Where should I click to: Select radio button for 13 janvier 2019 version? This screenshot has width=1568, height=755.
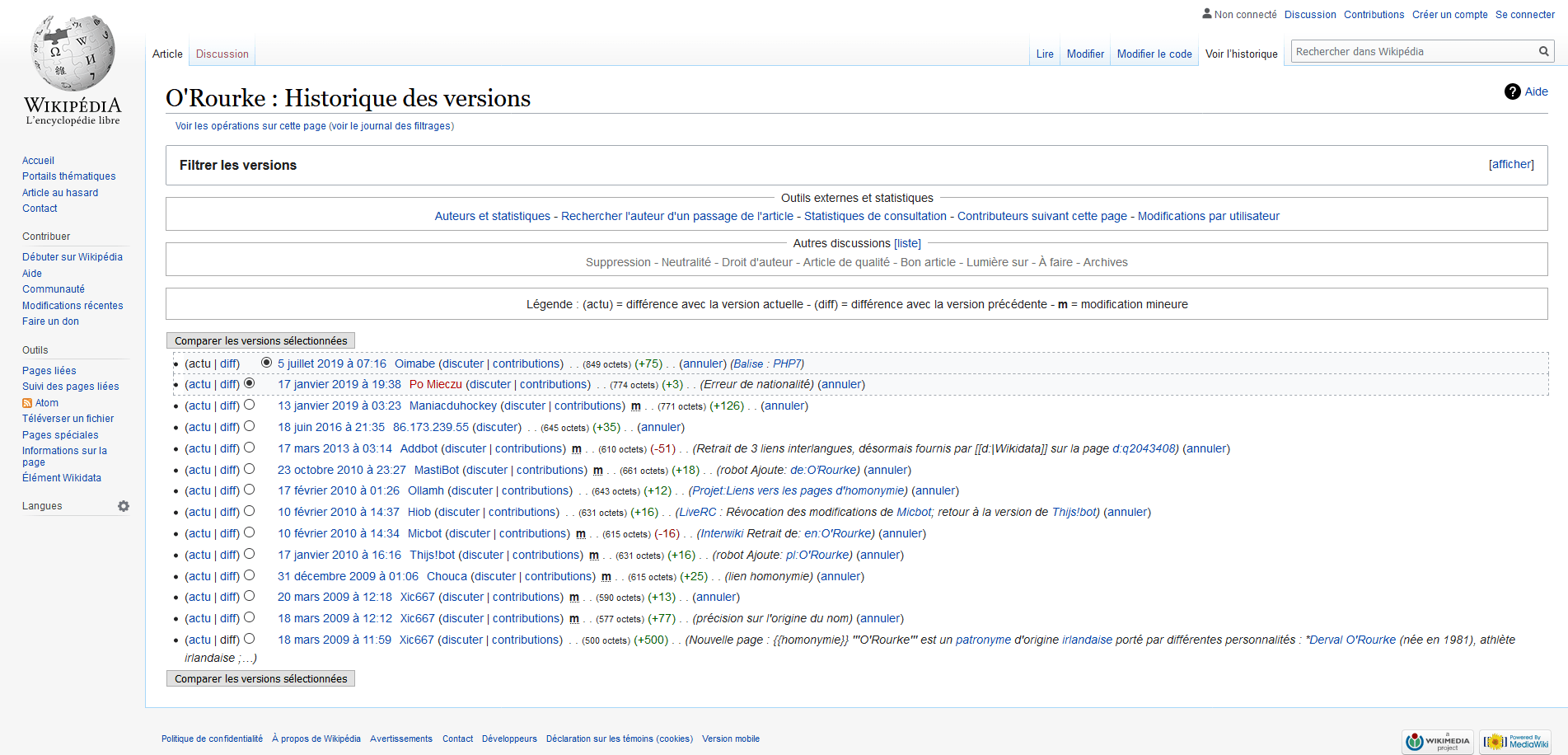coord(250,405)
